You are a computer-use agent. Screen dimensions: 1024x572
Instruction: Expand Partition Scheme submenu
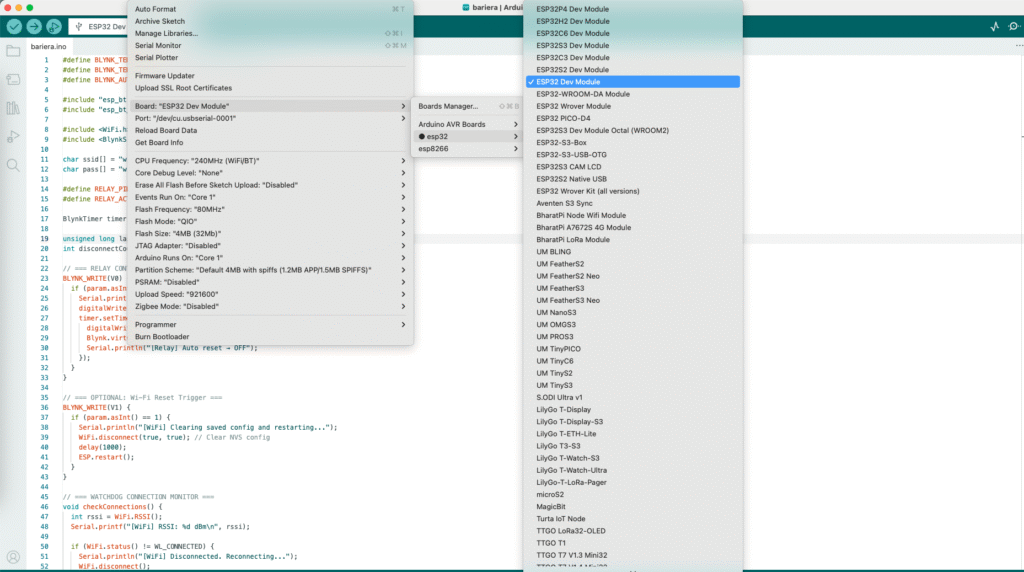click(270, 270)
